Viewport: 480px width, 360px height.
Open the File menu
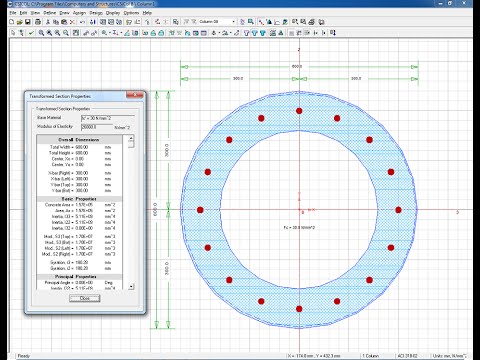13,13
